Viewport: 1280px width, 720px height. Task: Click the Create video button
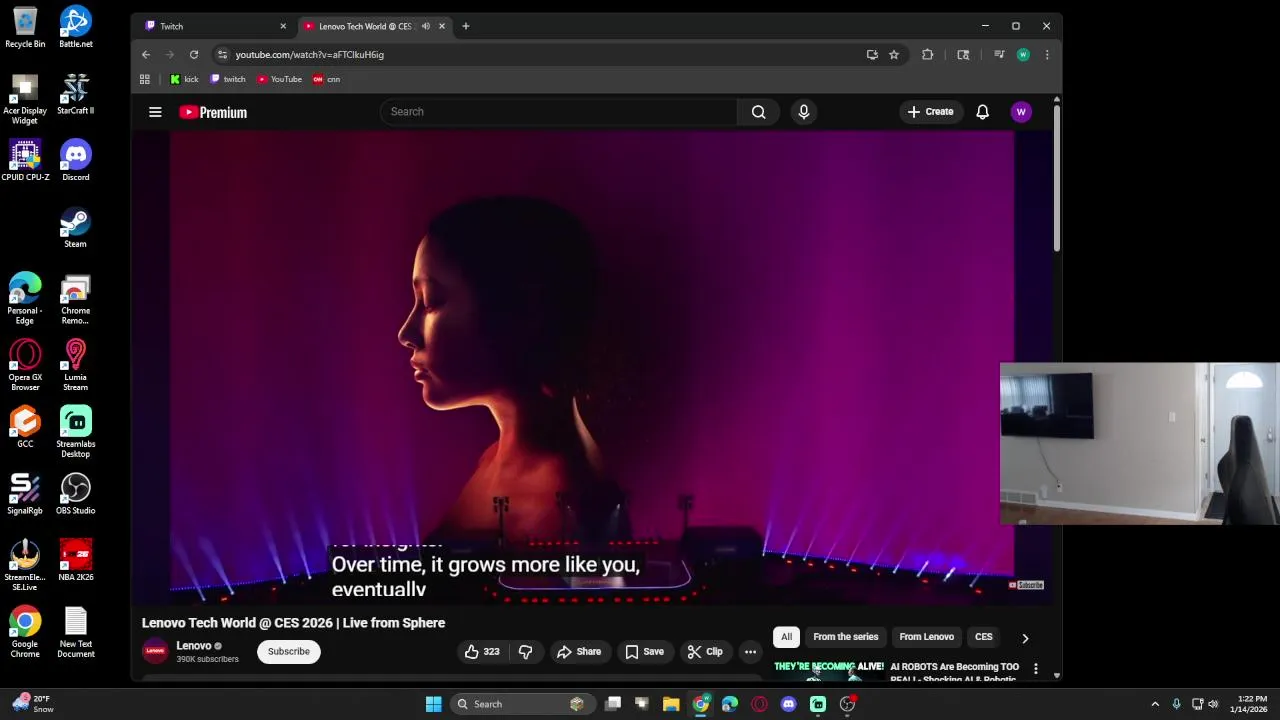(930, 112)
